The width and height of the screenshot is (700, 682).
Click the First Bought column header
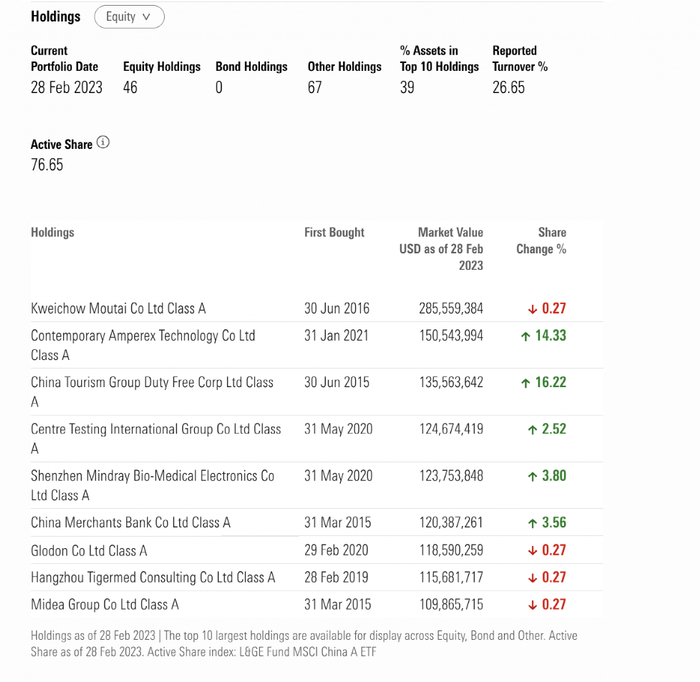pyautogui.click(x=334, y=233)
